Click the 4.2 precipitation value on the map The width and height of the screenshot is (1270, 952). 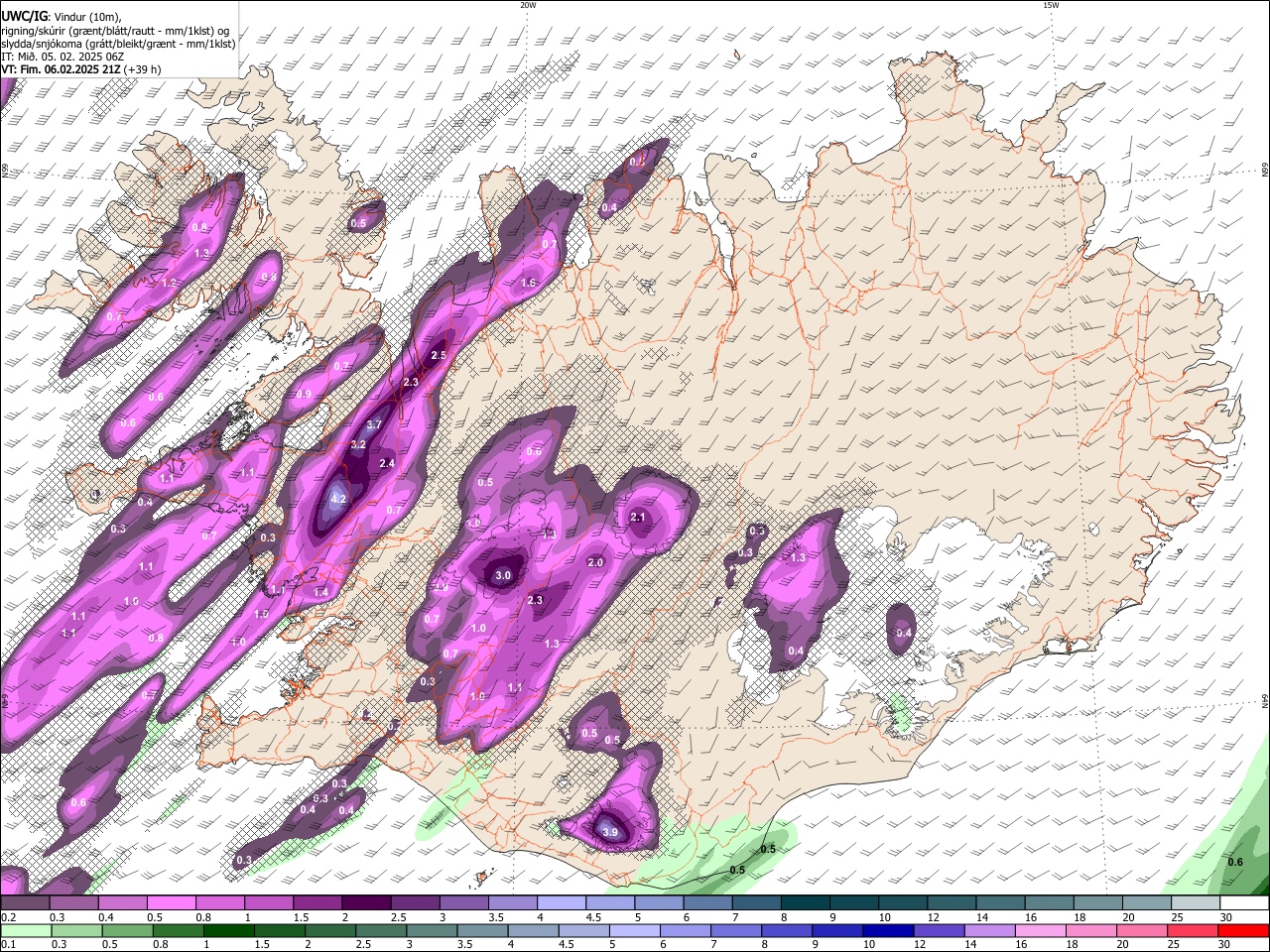coord(338,499)
